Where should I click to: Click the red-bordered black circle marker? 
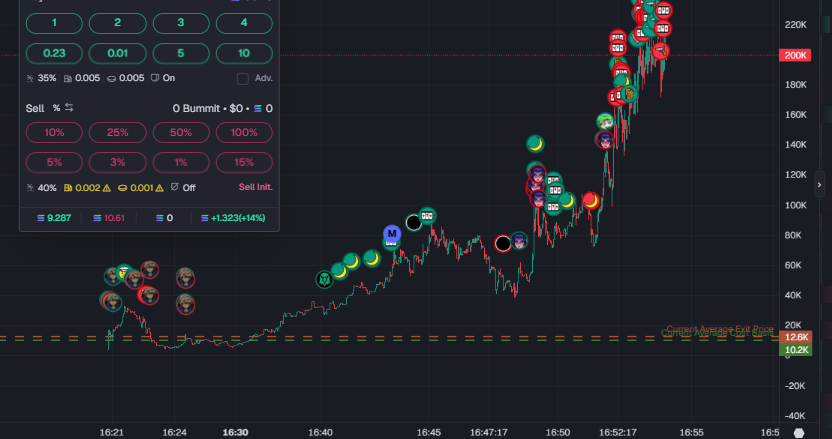click(x=502, y=244)
